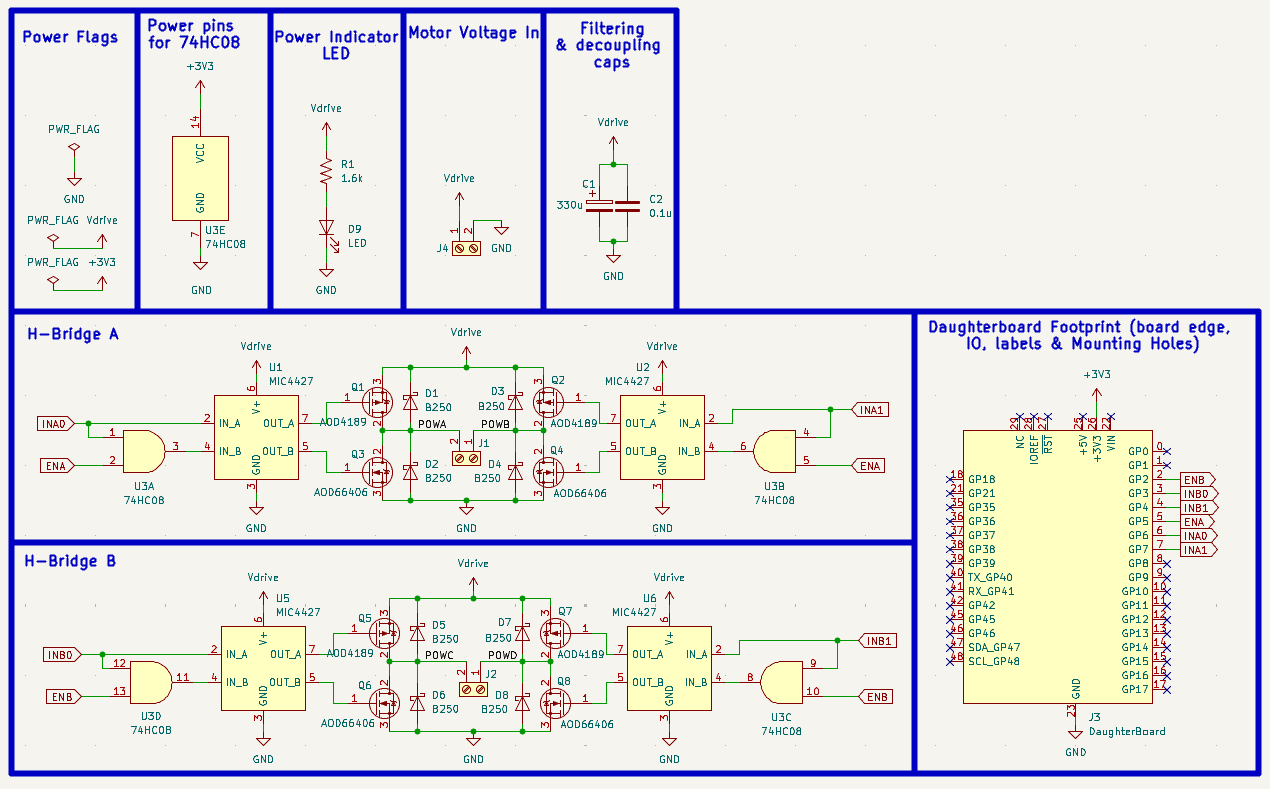Select the J1 connector in H-Bridge A
The height and width of the screenshot is (789, 1270).
(x=466, y=458)
